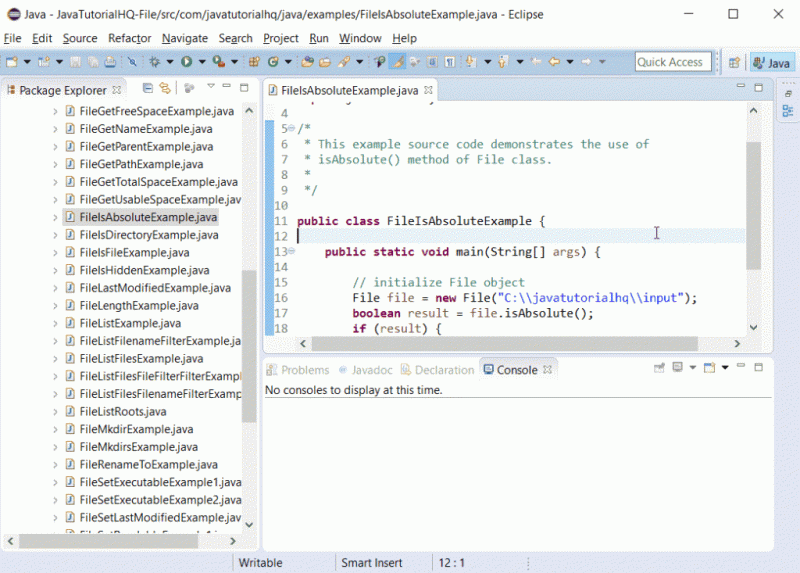This screenshot has height=573, width=800.
Task: Click the Open Task folder icon
Action: 325,62
